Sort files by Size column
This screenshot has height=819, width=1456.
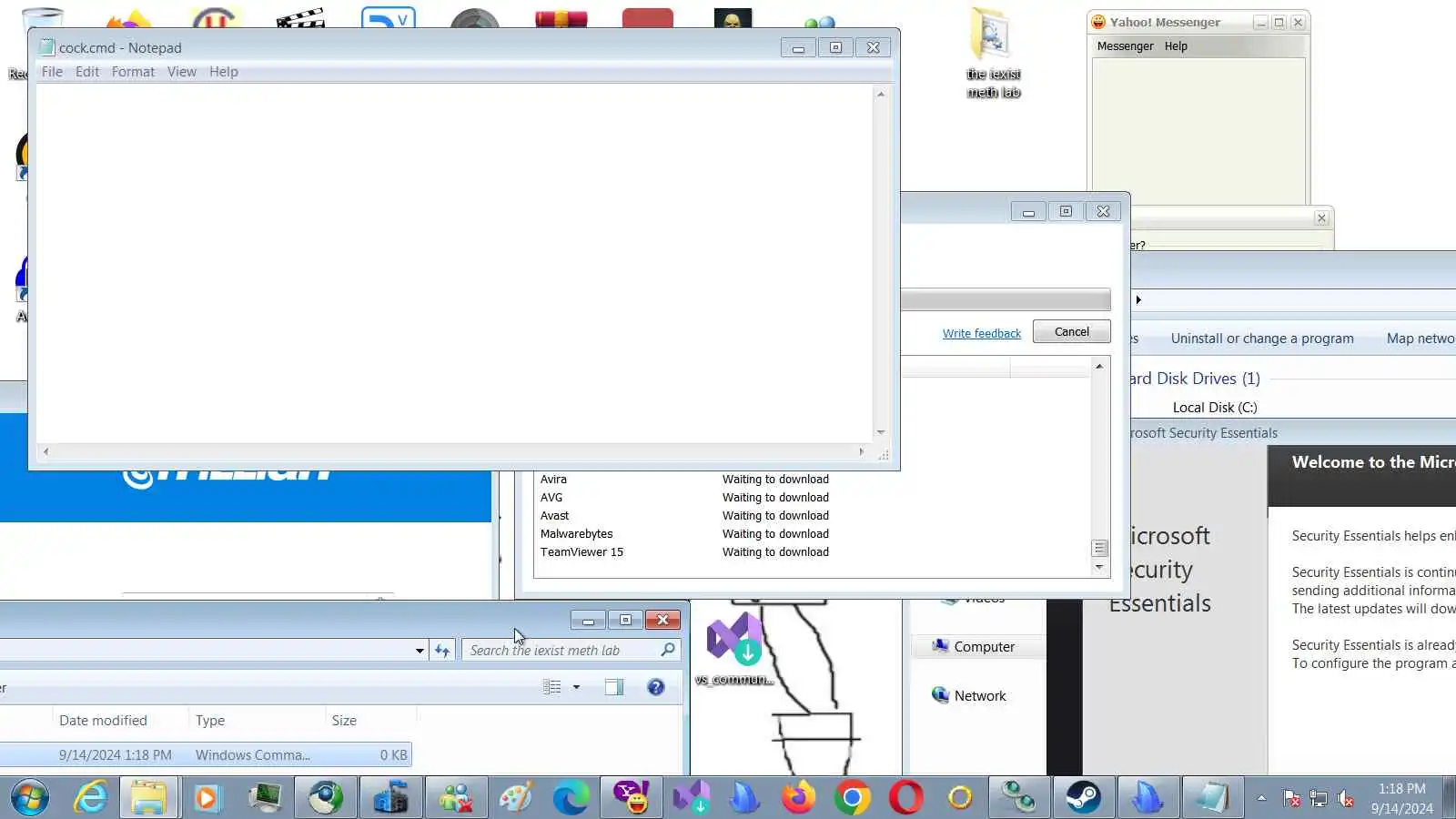370,721
